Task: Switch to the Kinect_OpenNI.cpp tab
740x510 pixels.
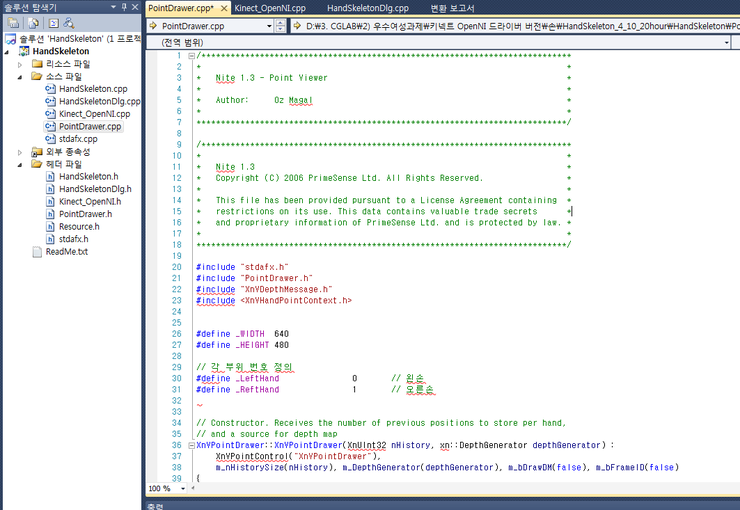Action: (270, 8)
